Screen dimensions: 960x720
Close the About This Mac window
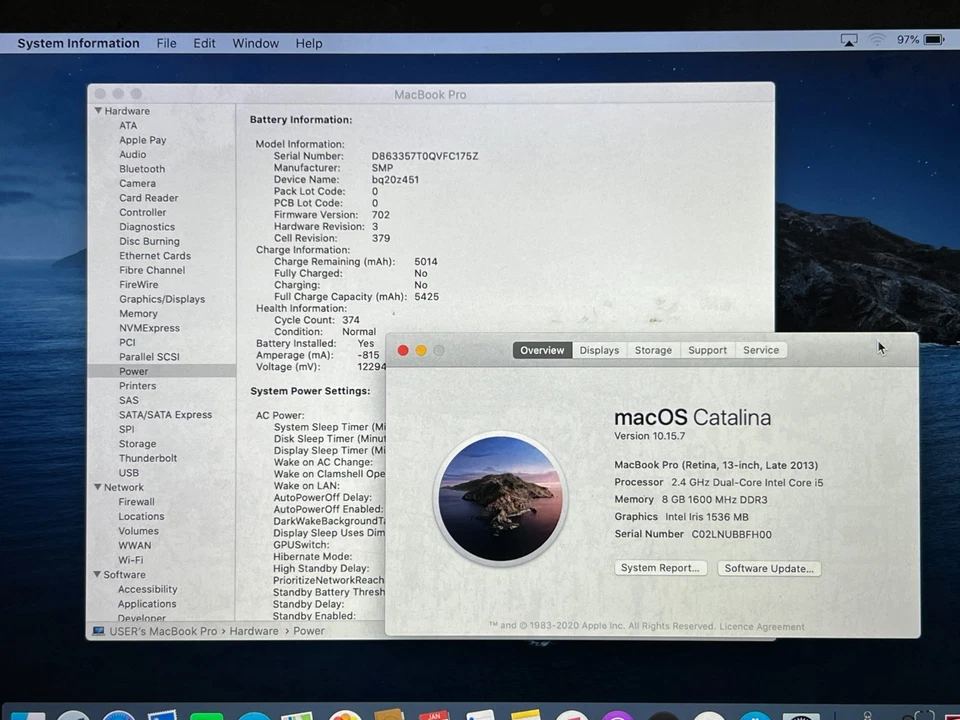point(403,350)
